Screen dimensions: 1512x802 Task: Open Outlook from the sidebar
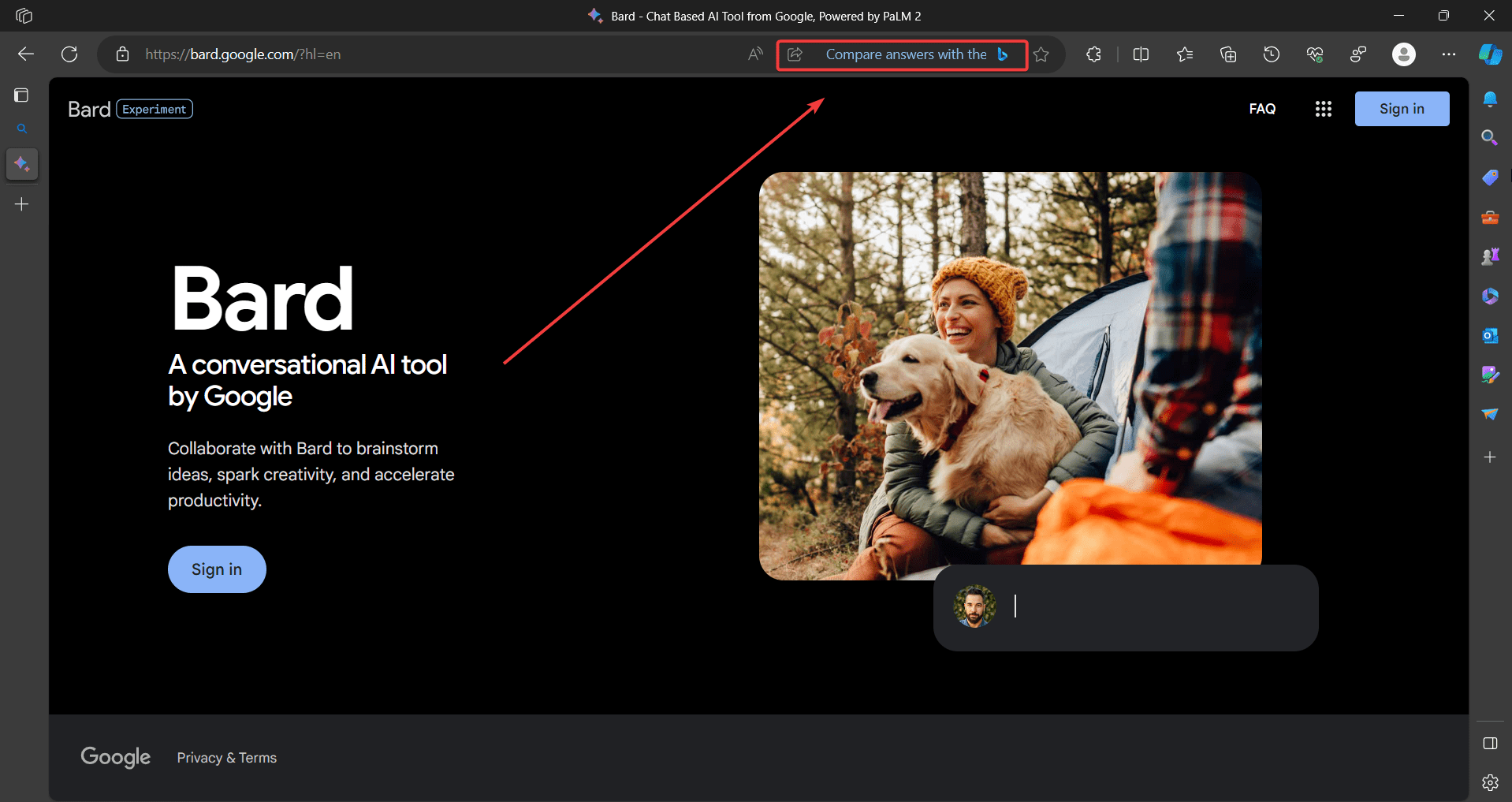tap(1490, 334)
